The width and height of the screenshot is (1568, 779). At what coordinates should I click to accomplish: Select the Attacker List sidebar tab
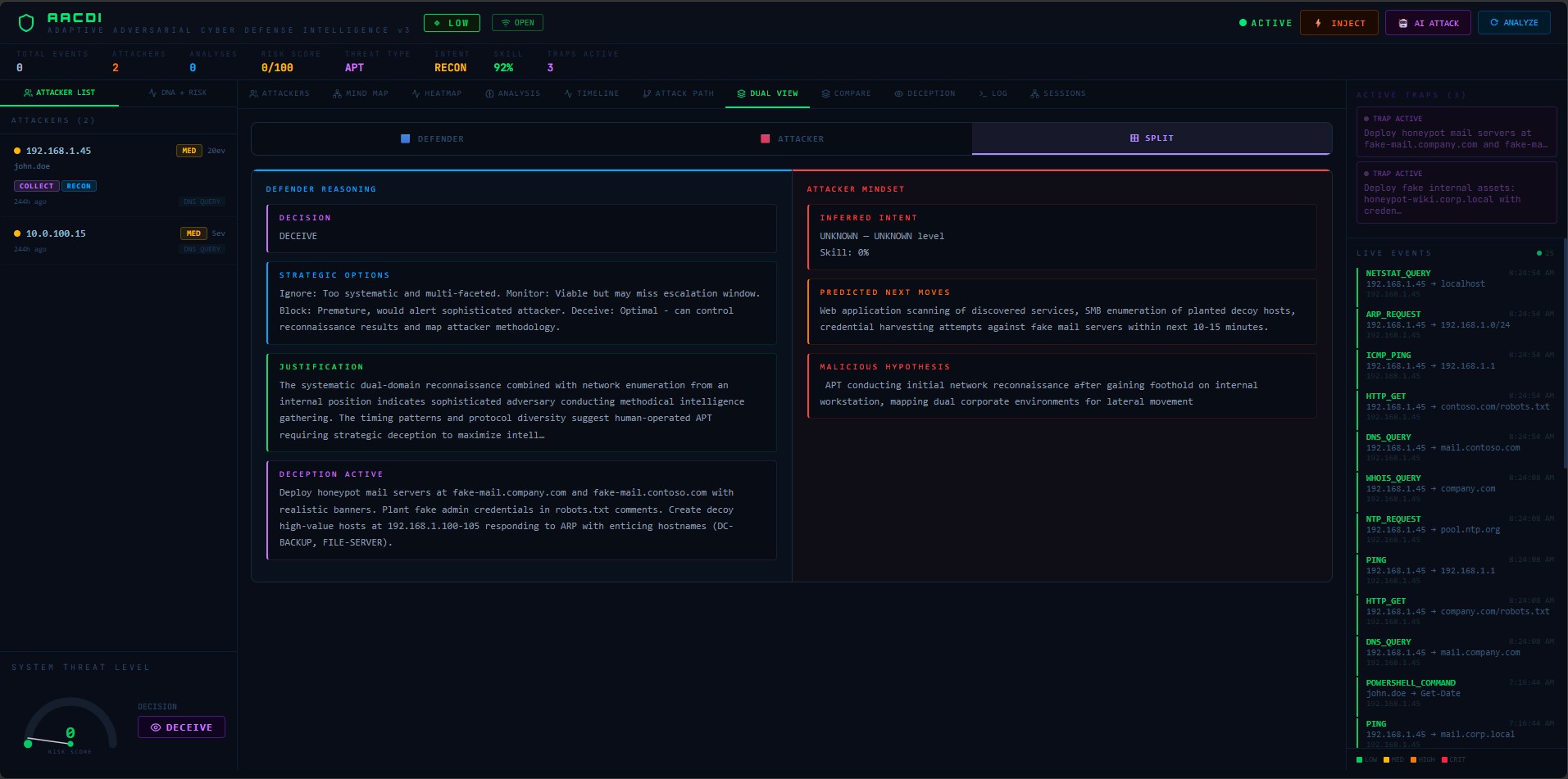(x=59, y=93)
